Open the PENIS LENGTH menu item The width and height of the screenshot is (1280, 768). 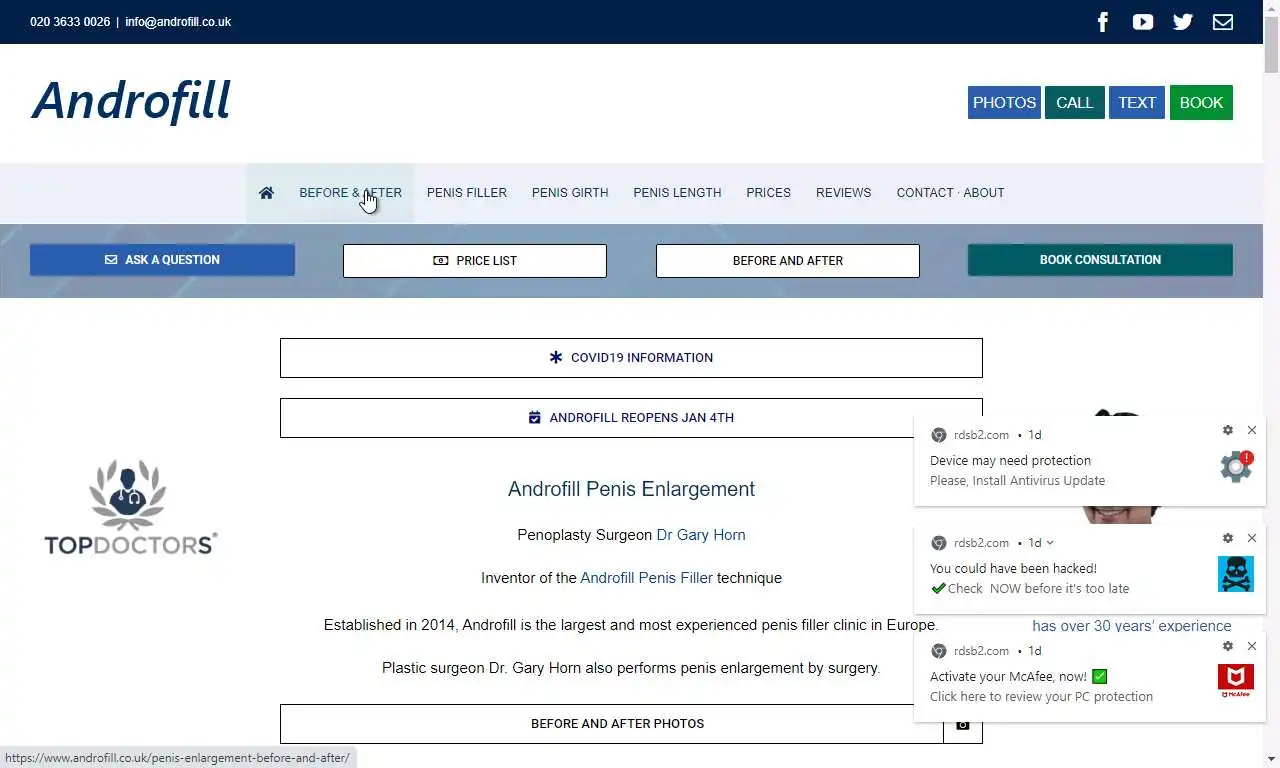[x=677, y=193]
